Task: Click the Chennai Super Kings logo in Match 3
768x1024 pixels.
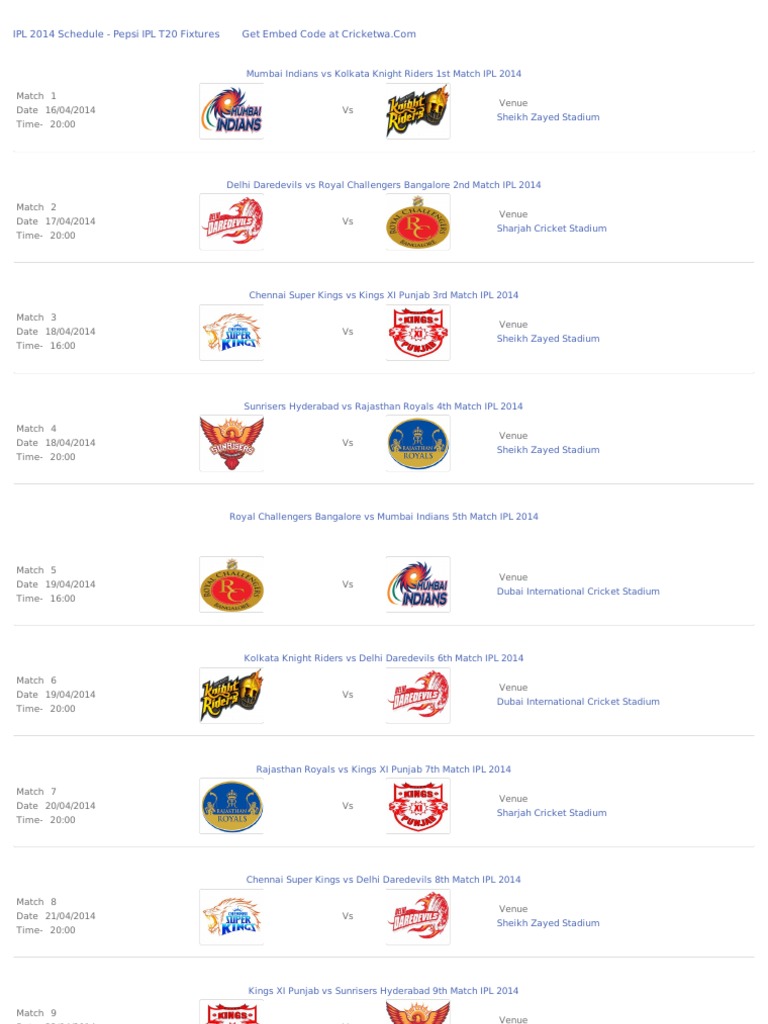Action: (x=231, y=332)
